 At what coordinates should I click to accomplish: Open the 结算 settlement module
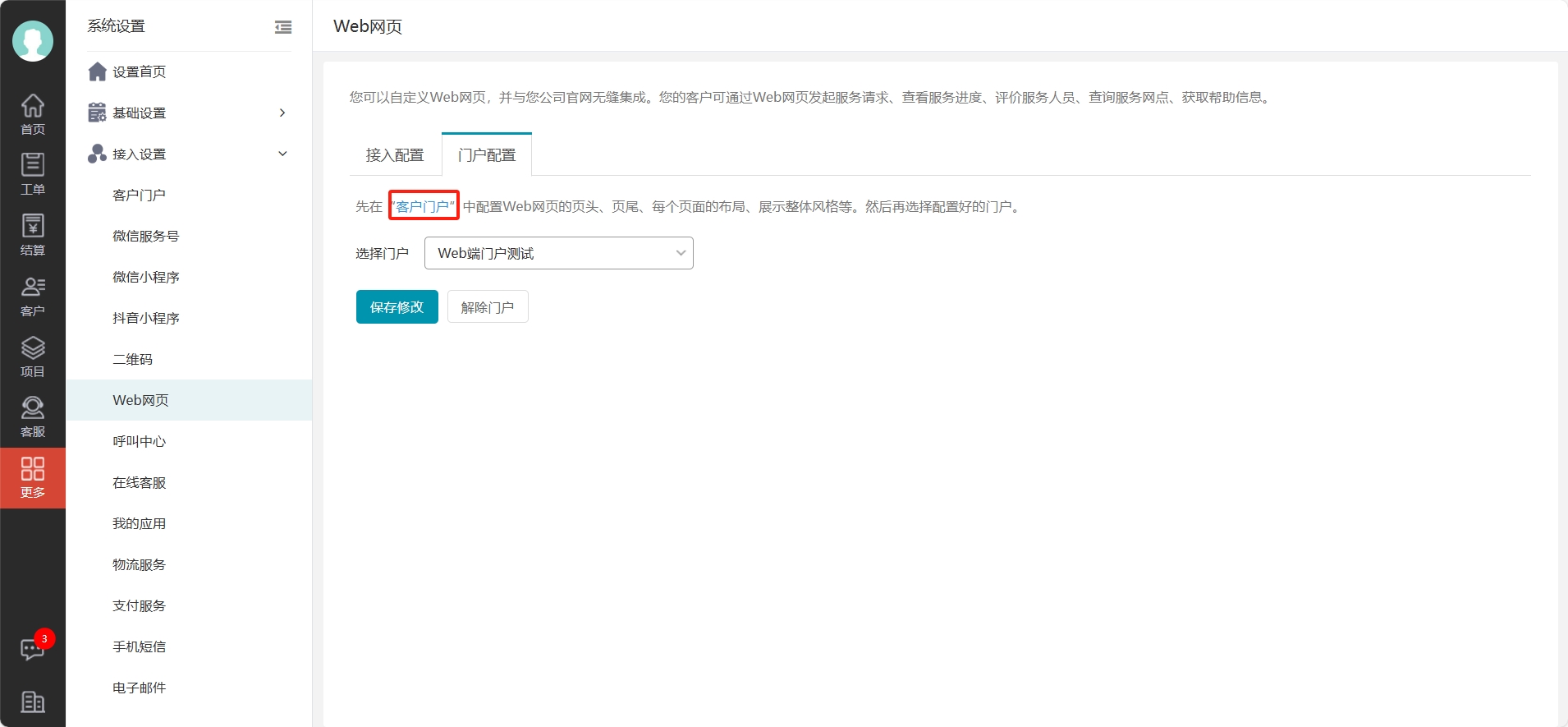tap(33, 235)
